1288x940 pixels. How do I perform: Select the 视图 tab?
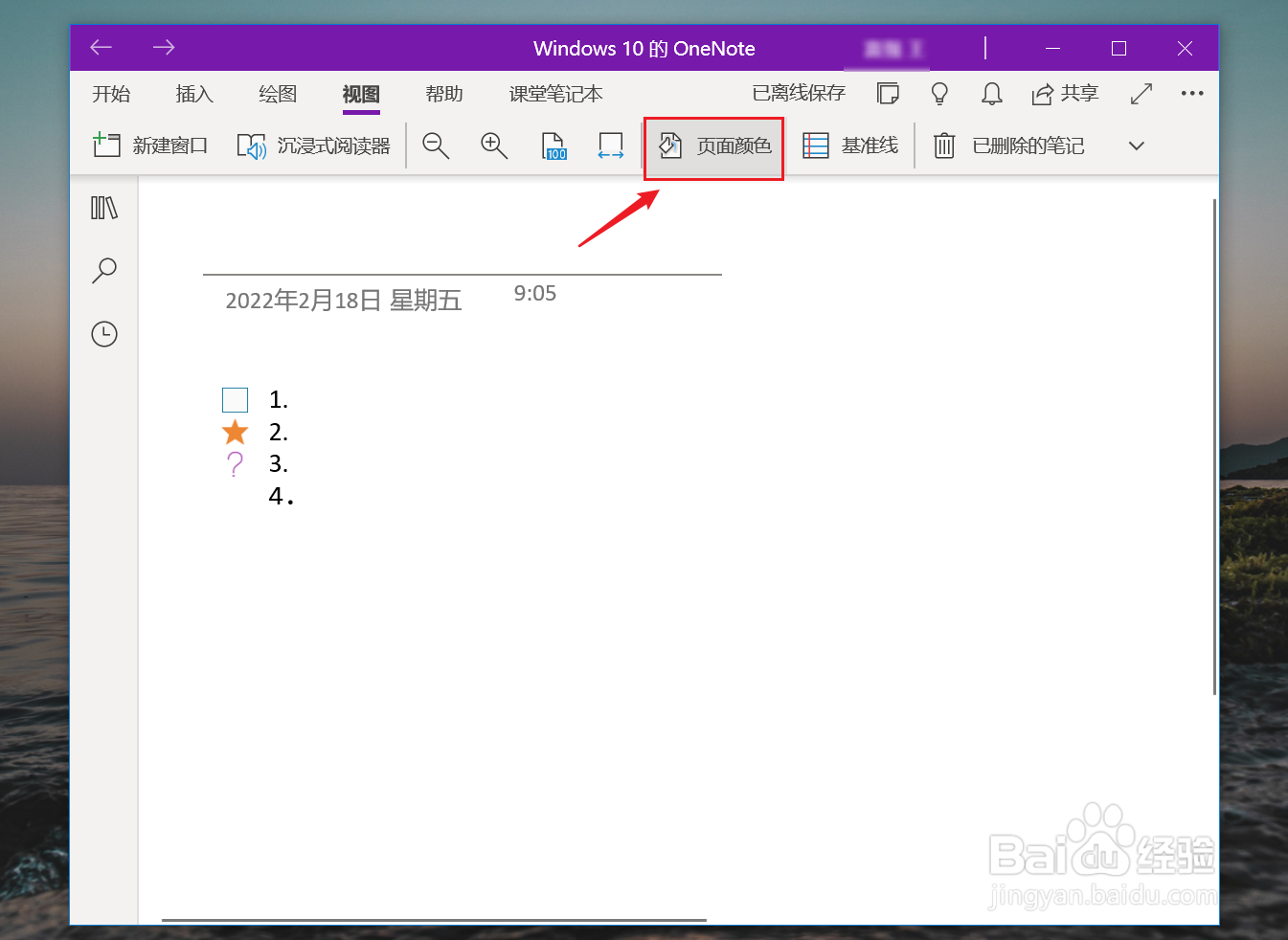(x=361, y=94)
